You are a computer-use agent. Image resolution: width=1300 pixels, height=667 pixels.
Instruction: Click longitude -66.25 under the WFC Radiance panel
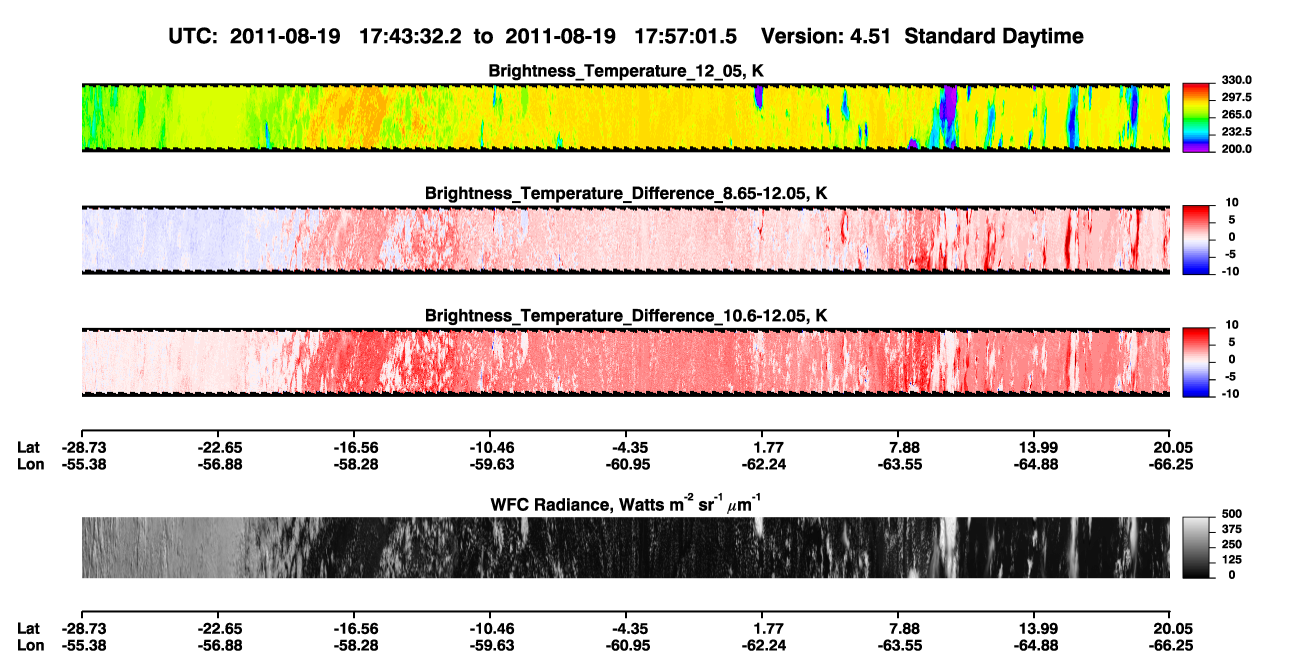click(1170, 646)
